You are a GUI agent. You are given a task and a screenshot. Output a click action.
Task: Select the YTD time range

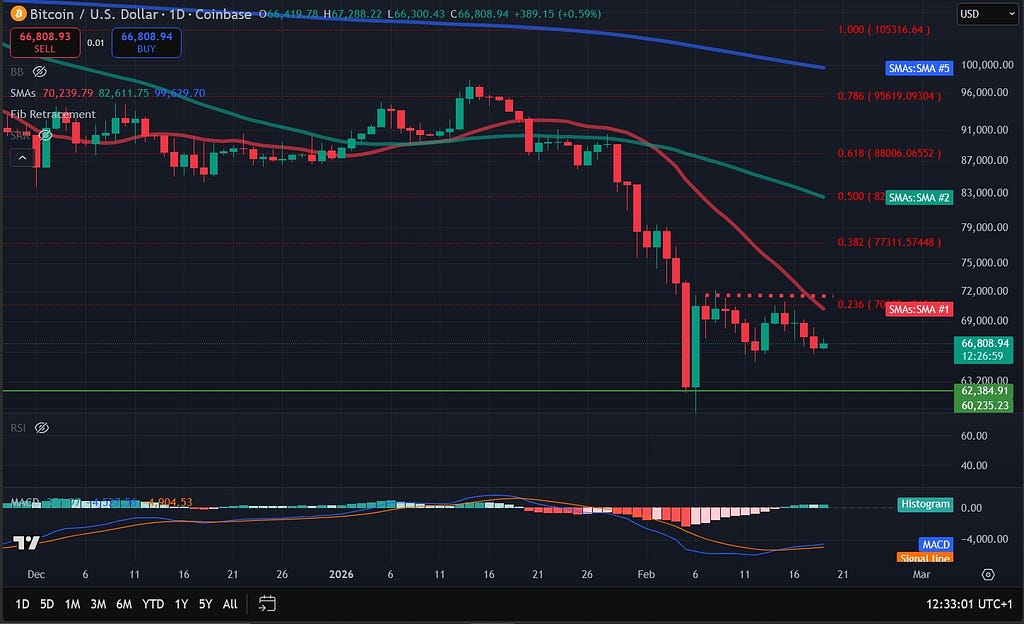click(x=153, y=604)
